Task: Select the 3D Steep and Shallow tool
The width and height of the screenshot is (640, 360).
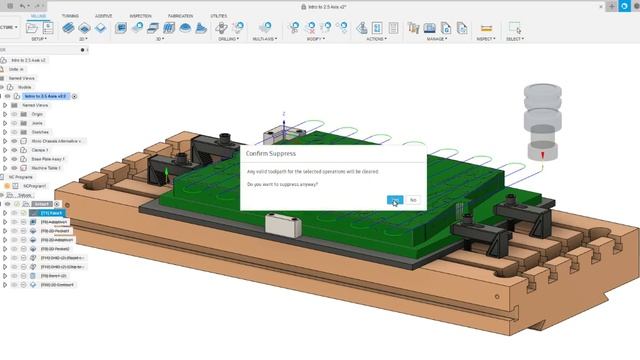Action: 153,28
